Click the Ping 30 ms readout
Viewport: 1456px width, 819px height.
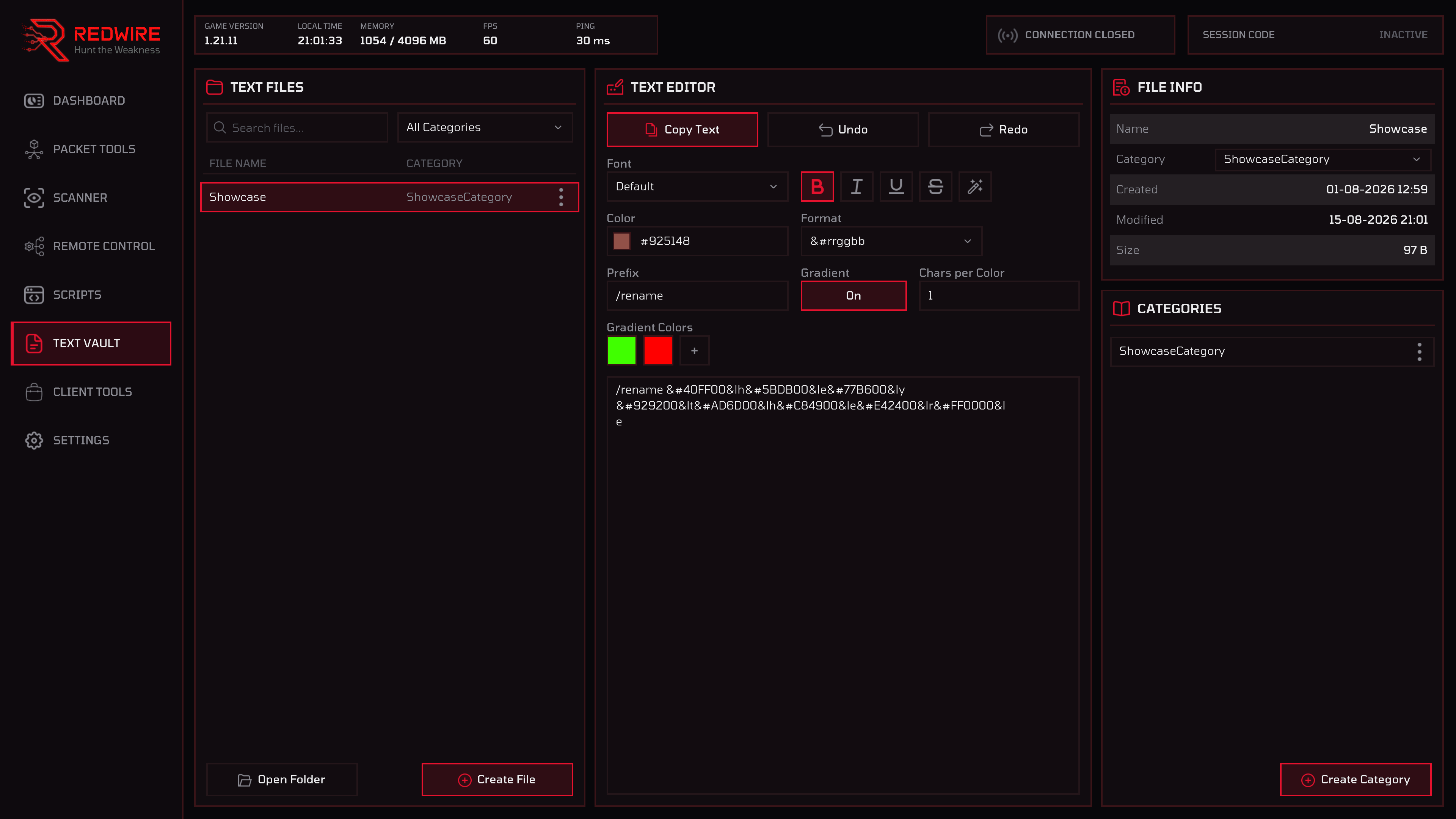coord(592,35)
